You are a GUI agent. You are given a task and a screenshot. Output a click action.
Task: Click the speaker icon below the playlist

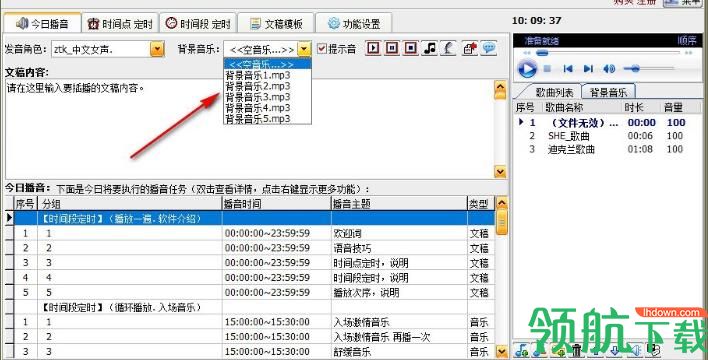tap(634, 351)
